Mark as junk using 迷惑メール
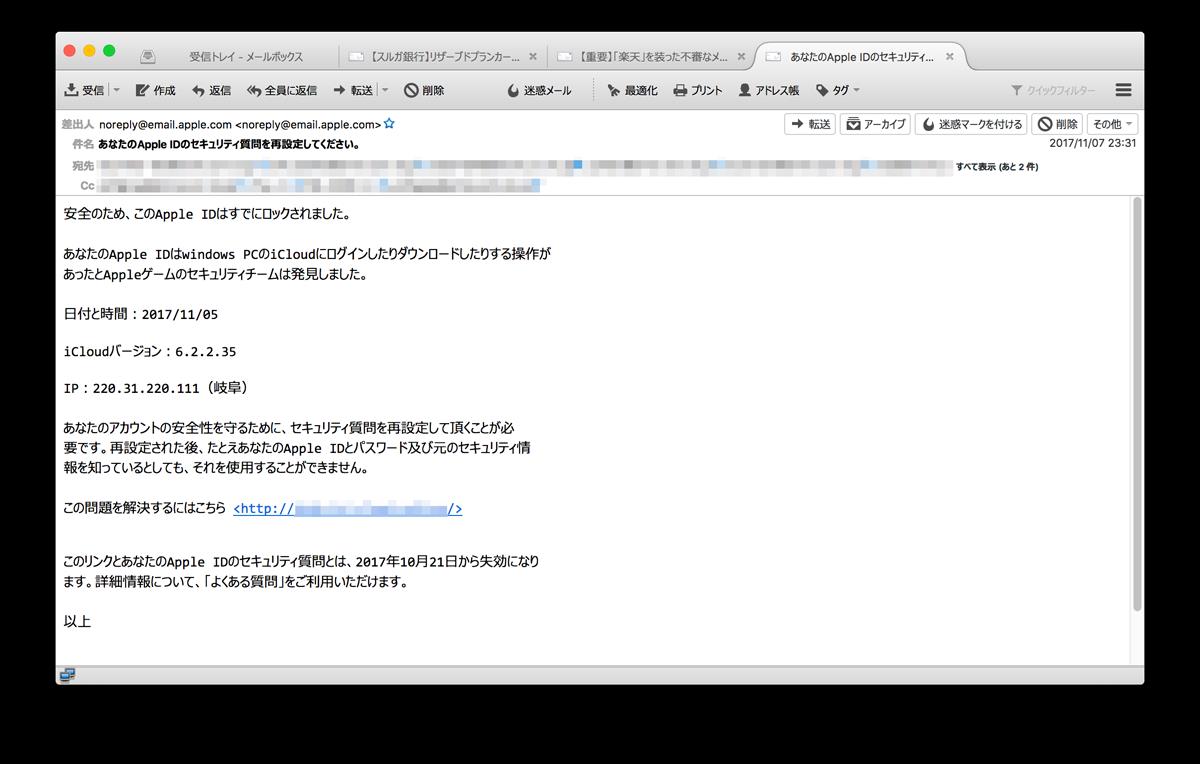Viewport: 1200px width, 764px height. coord(539,90)
